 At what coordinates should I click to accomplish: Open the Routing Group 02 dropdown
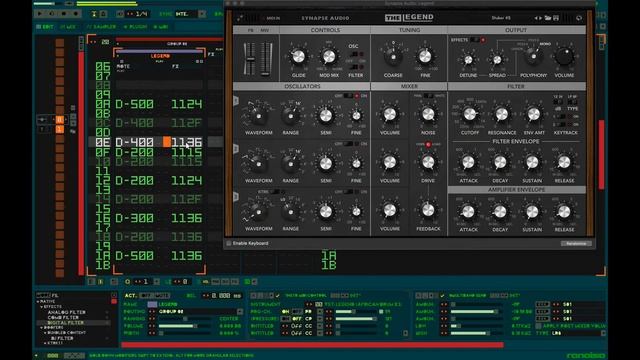[240, 311]
